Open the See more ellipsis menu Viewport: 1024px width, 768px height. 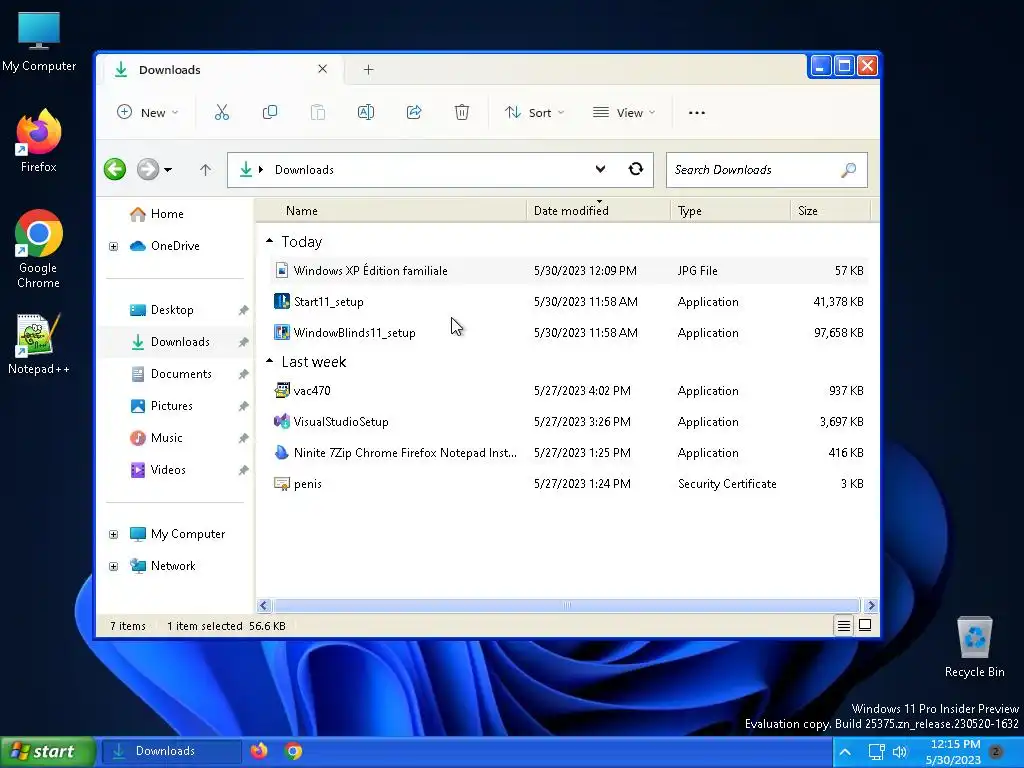point(697,112)
